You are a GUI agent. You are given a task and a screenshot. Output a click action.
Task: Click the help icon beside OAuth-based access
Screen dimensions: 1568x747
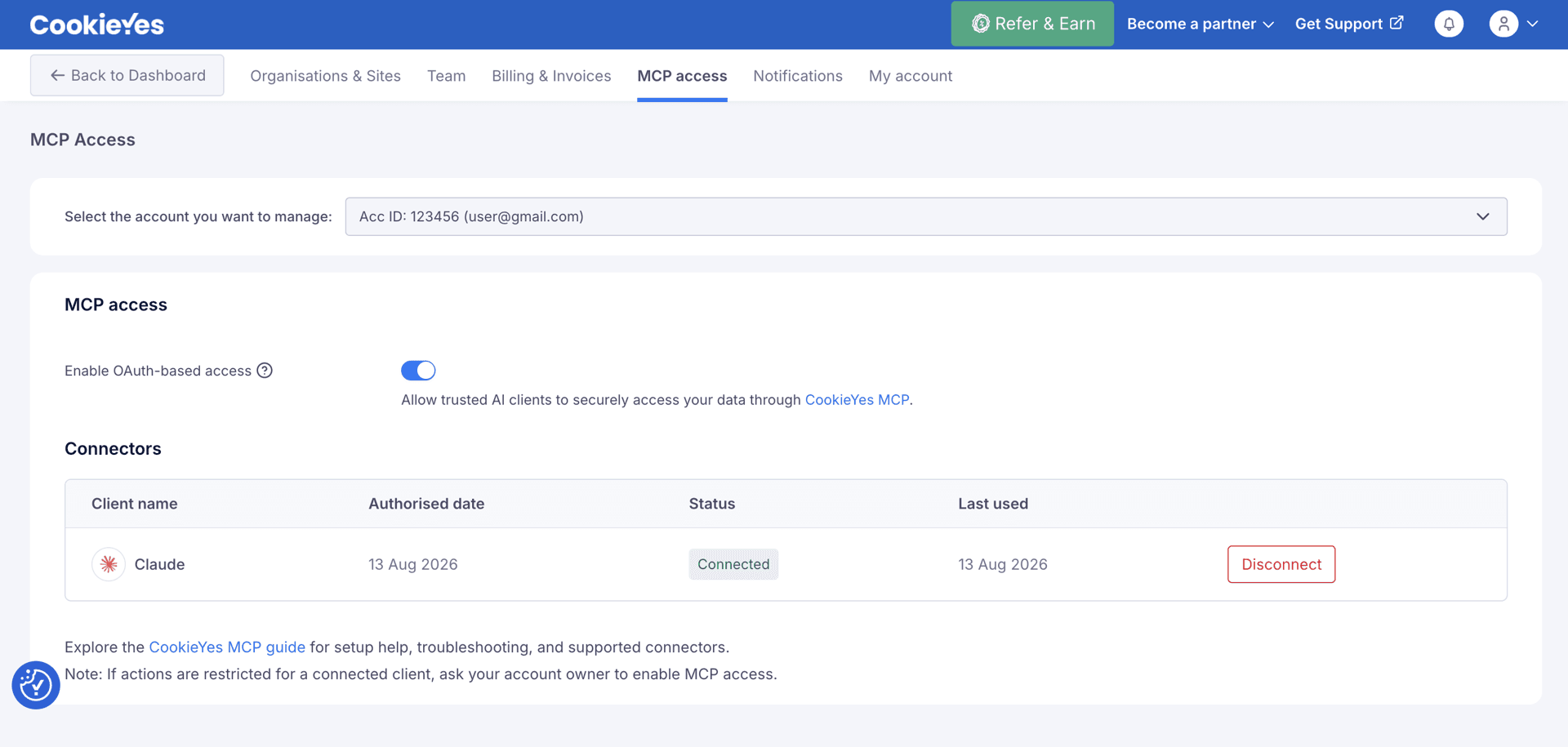265,371
